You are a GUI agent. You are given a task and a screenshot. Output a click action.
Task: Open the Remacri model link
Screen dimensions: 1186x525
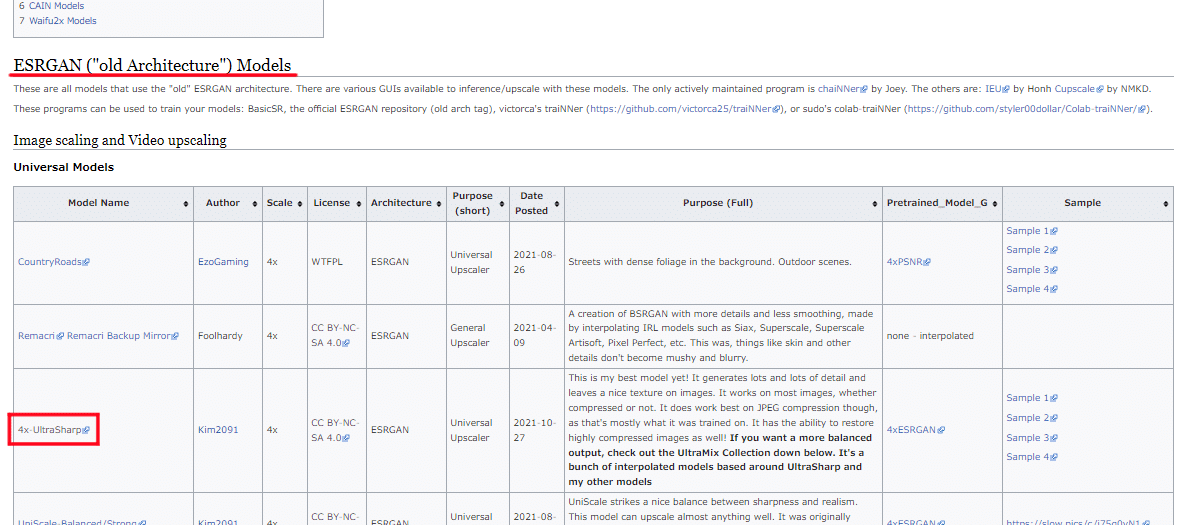42,336
